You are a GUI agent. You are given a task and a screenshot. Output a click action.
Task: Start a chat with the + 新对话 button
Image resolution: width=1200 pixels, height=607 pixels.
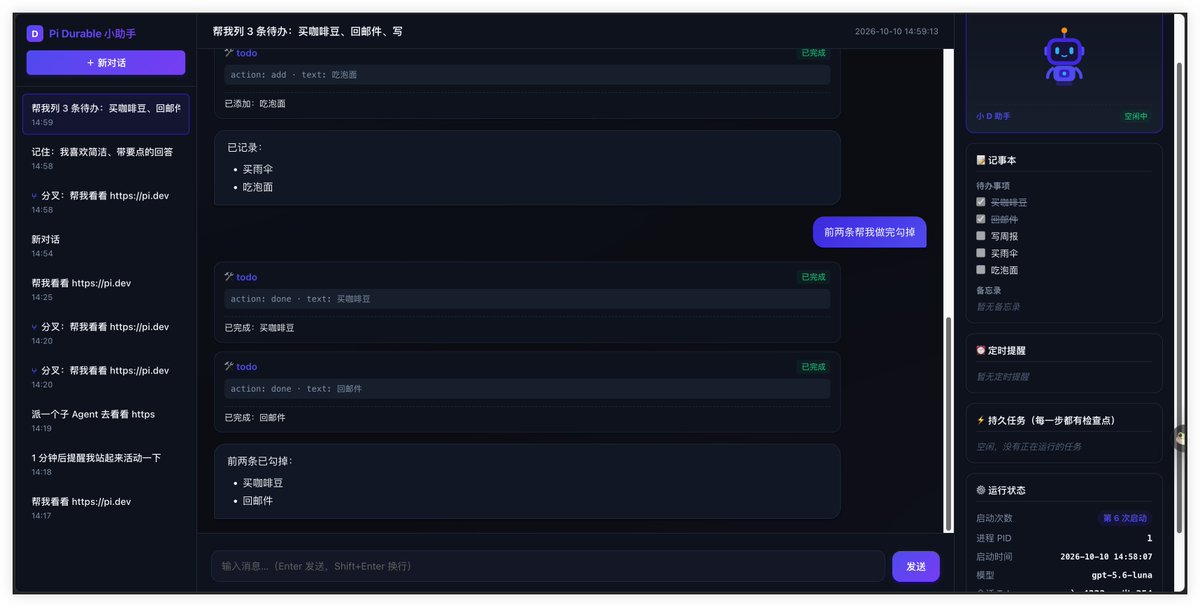coord(106,63)
